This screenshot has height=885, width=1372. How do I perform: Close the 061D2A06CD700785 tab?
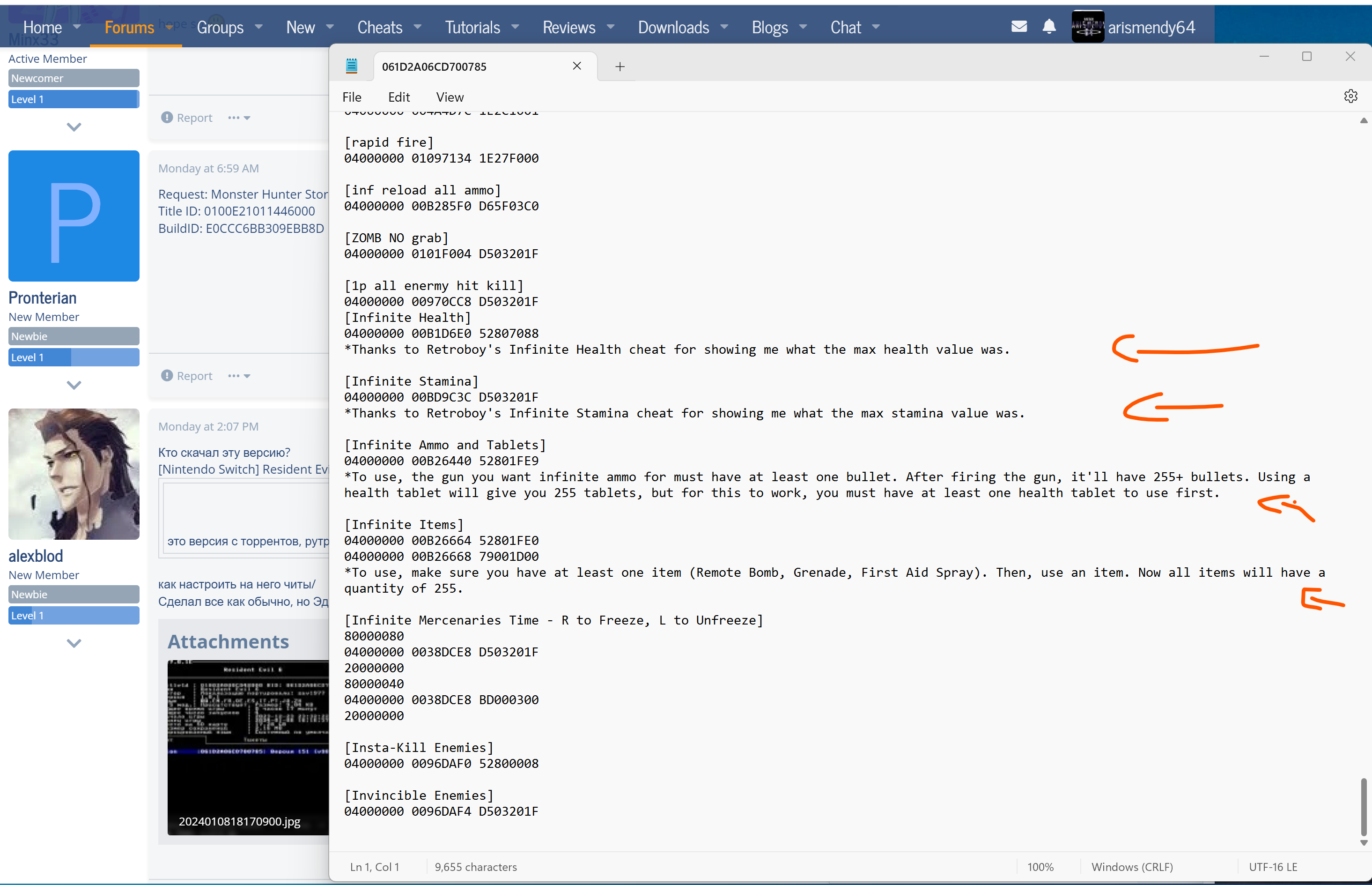click(576, 66)
